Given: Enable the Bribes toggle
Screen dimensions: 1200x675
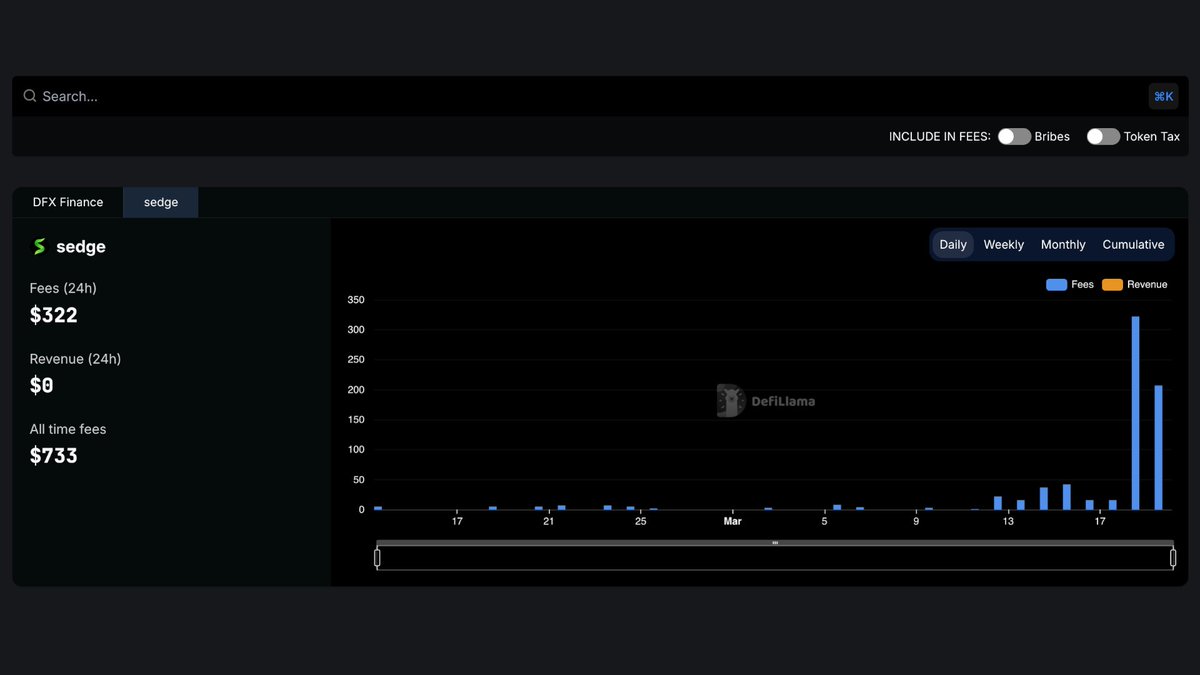Looking at the screenshot, I should tap(1014, 136).
